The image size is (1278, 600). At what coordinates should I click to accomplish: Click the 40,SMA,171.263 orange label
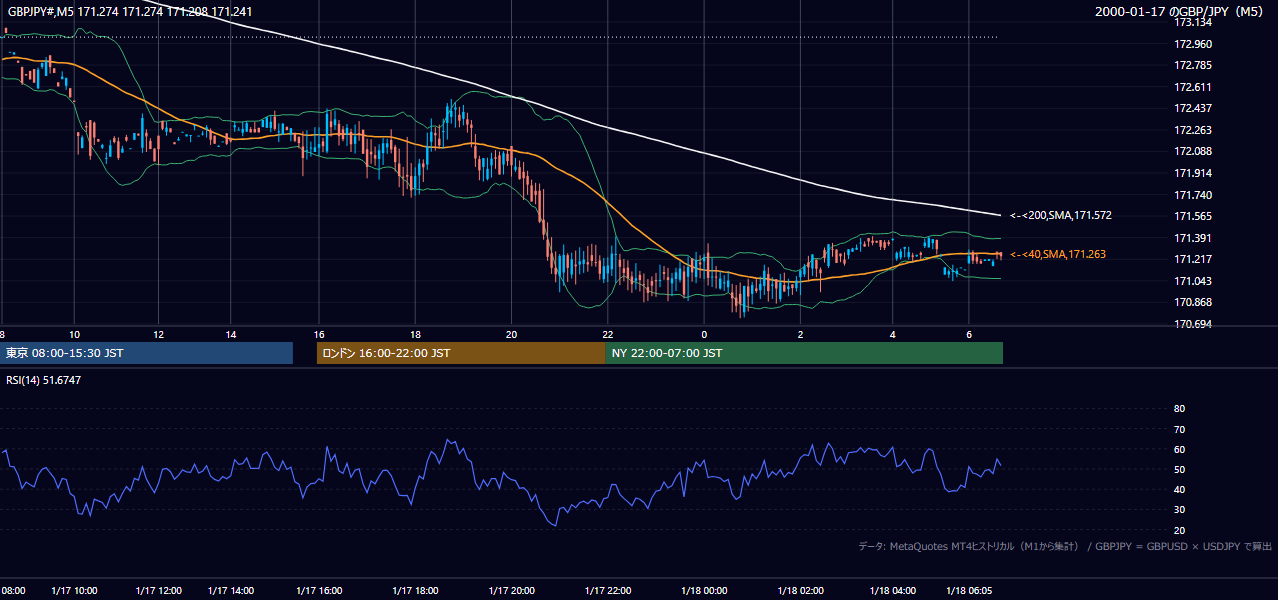[x=1057, y=254]
